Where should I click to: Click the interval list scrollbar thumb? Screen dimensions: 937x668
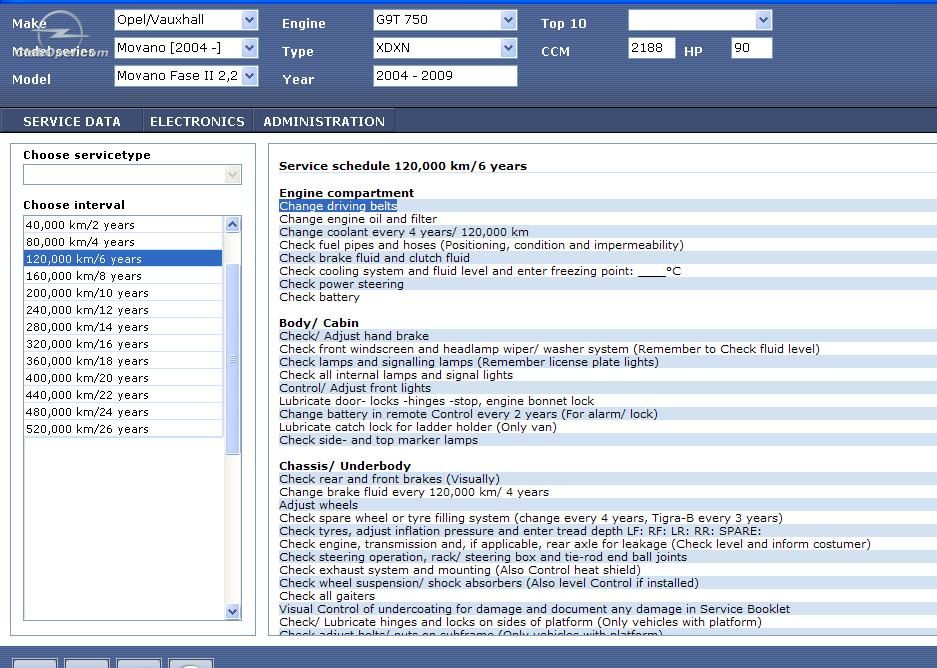click(x=232, y=359)
